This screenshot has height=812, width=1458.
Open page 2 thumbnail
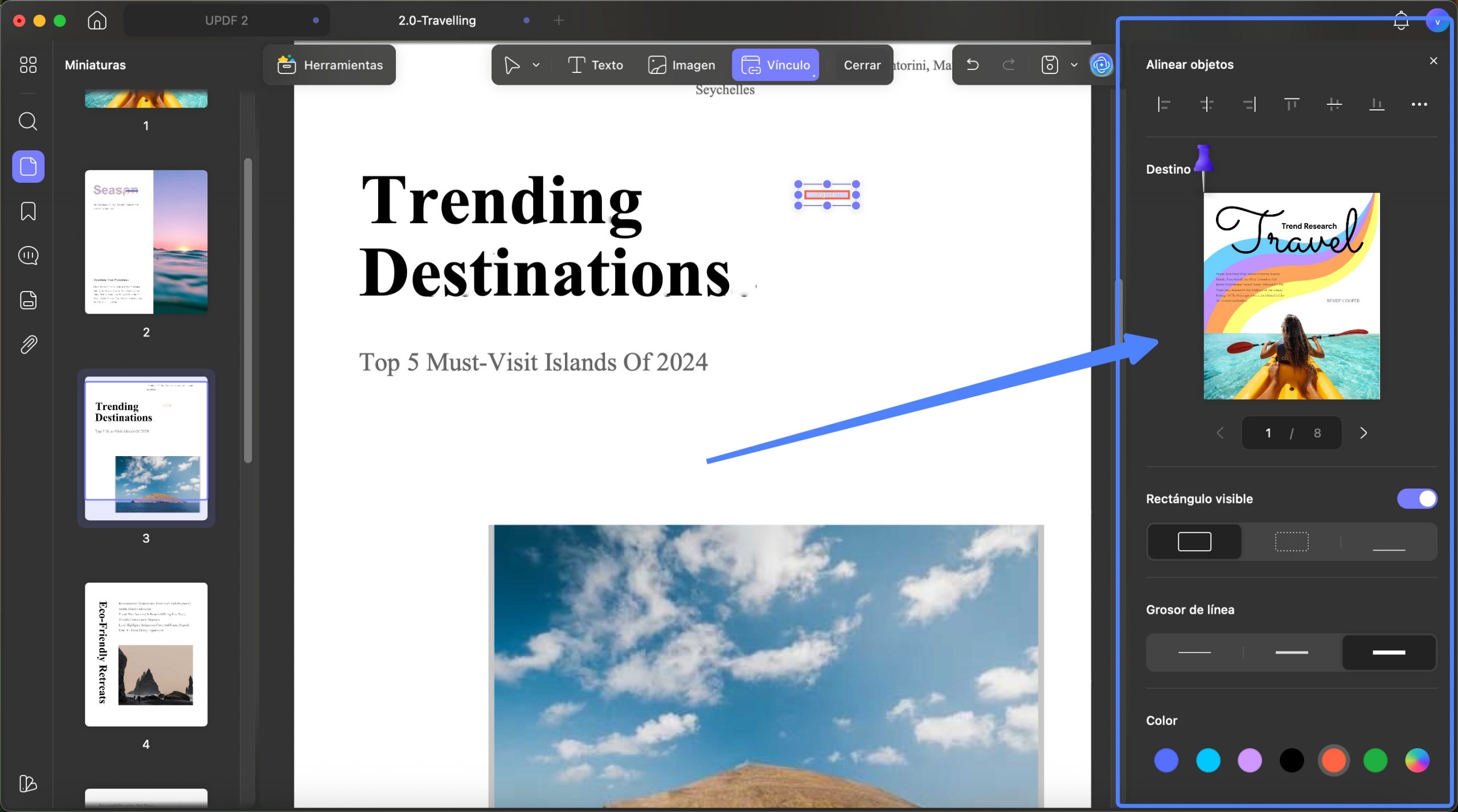click(146, 242)
